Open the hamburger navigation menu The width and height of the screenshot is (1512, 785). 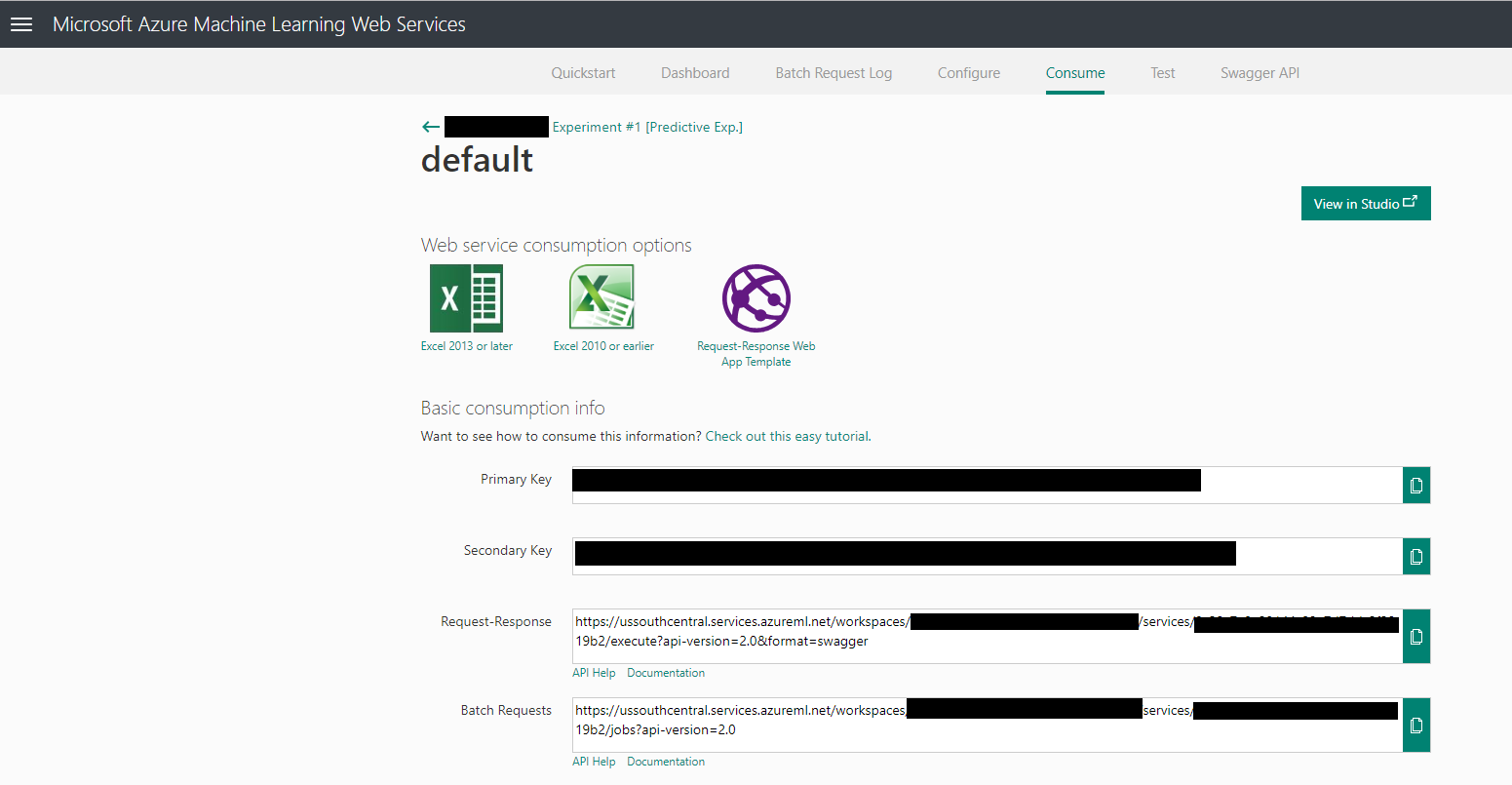pos(21,23)
